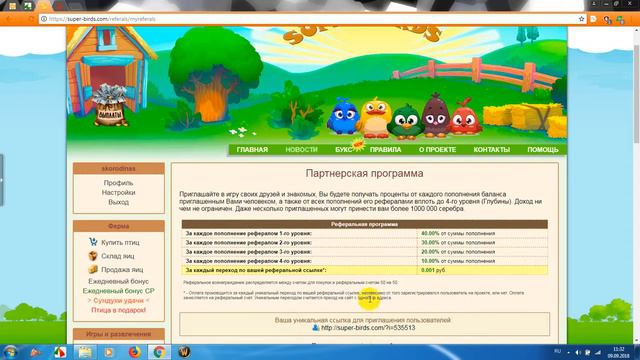The image size is (640, 360).
Task: Open the Ежедневный бонус СР link
Action: point(118,291)
